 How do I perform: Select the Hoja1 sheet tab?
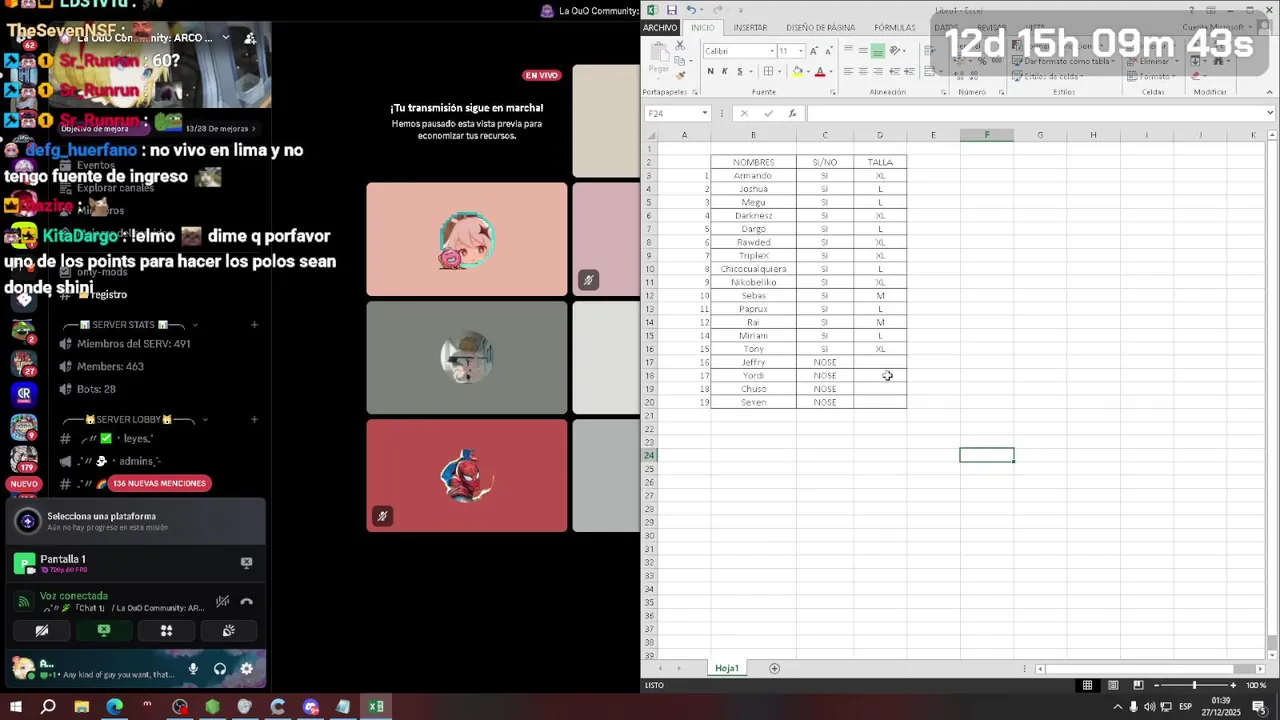(727, 668)
